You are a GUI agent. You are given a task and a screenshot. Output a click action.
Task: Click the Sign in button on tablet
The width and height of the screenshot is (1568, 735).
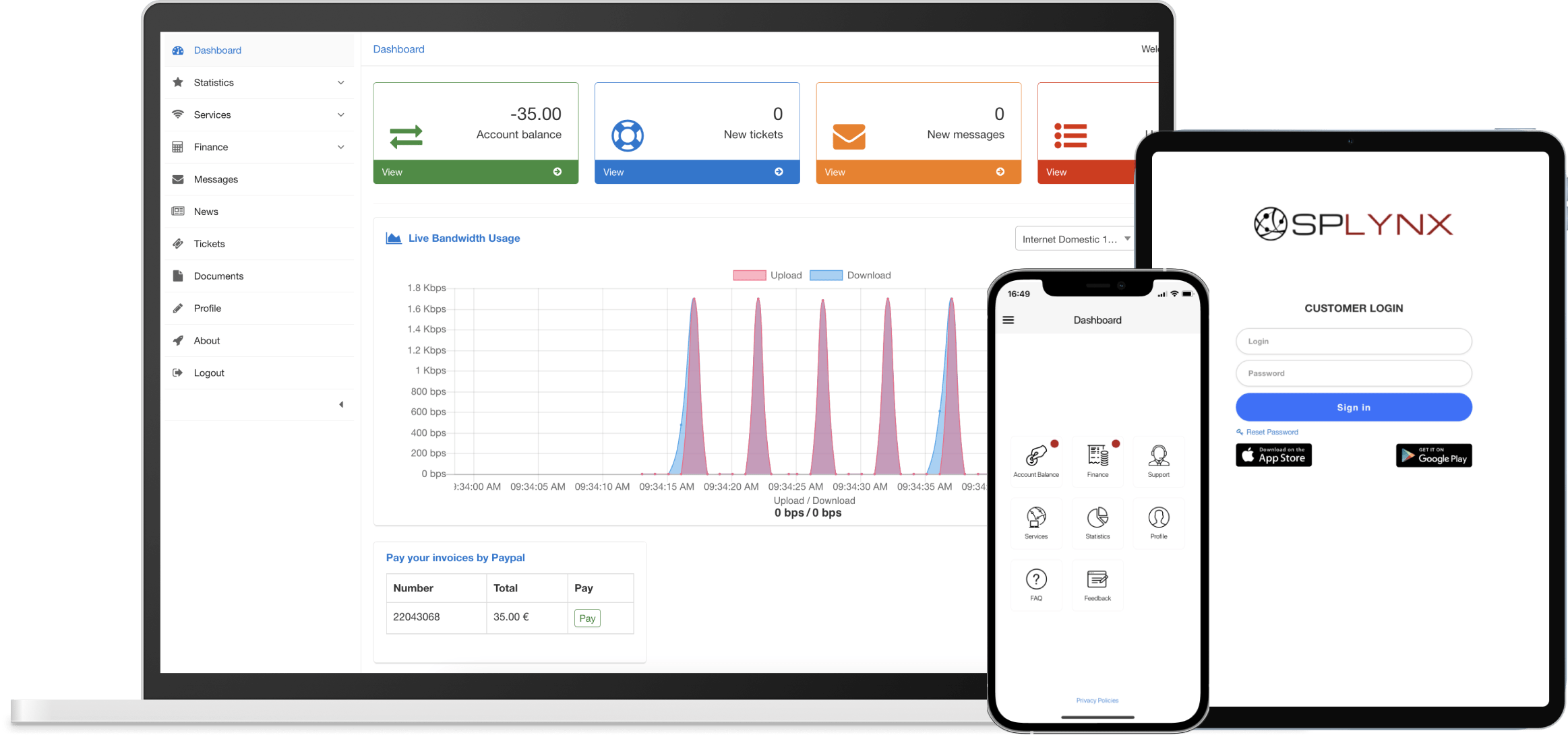coord(1354,408)
